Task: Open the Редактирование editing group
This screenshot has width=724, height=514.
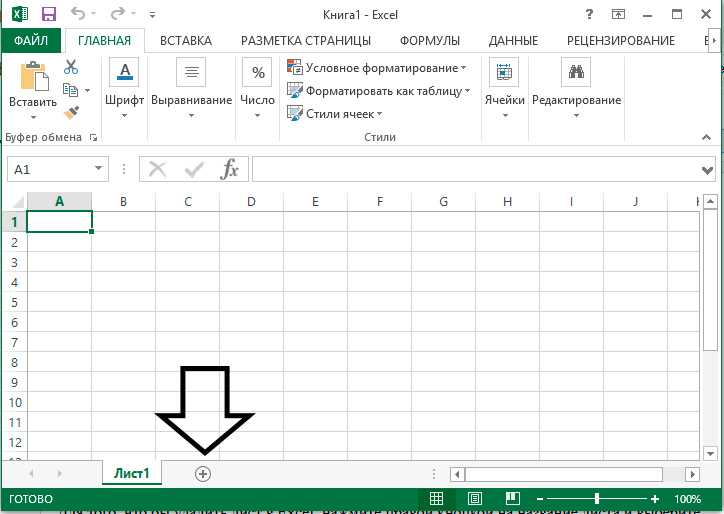Action: click(576, 88)
